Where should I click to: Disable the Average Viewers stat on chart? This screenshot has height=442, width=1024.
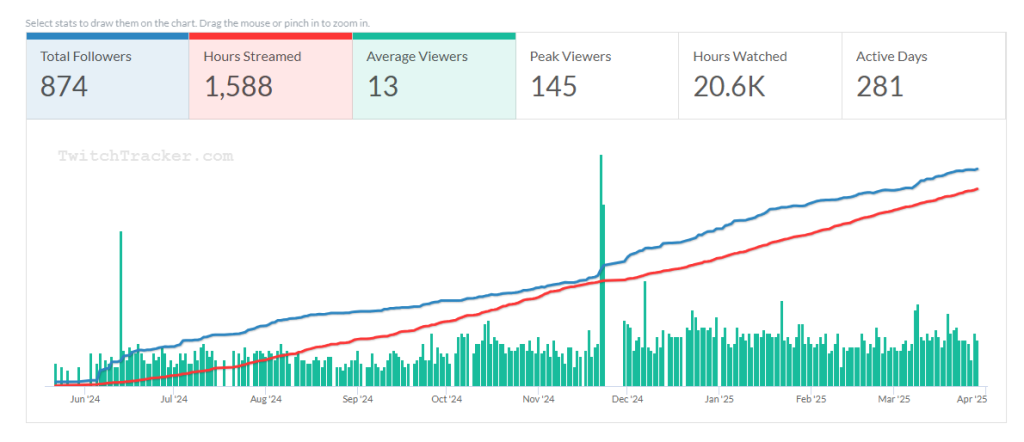[x=433, y=75]
